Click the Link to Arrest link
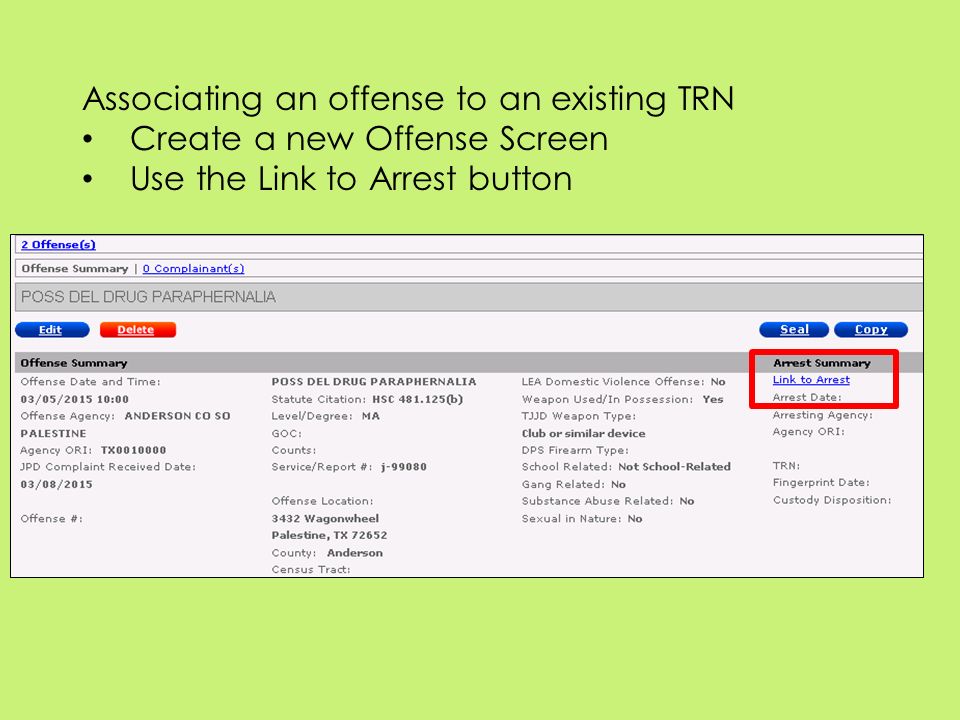960x720 pixels. click(811, 380)
